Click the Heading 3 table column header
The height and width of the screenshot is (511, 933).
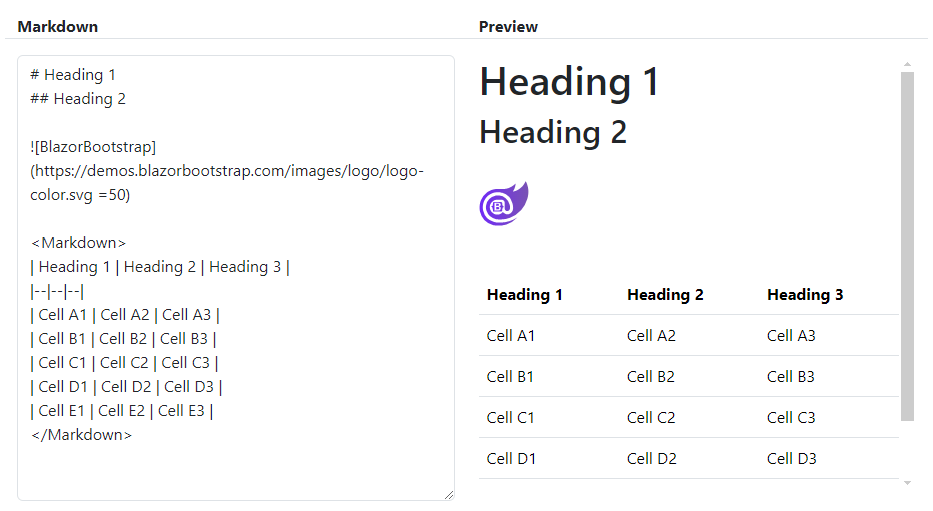(805, 294)
